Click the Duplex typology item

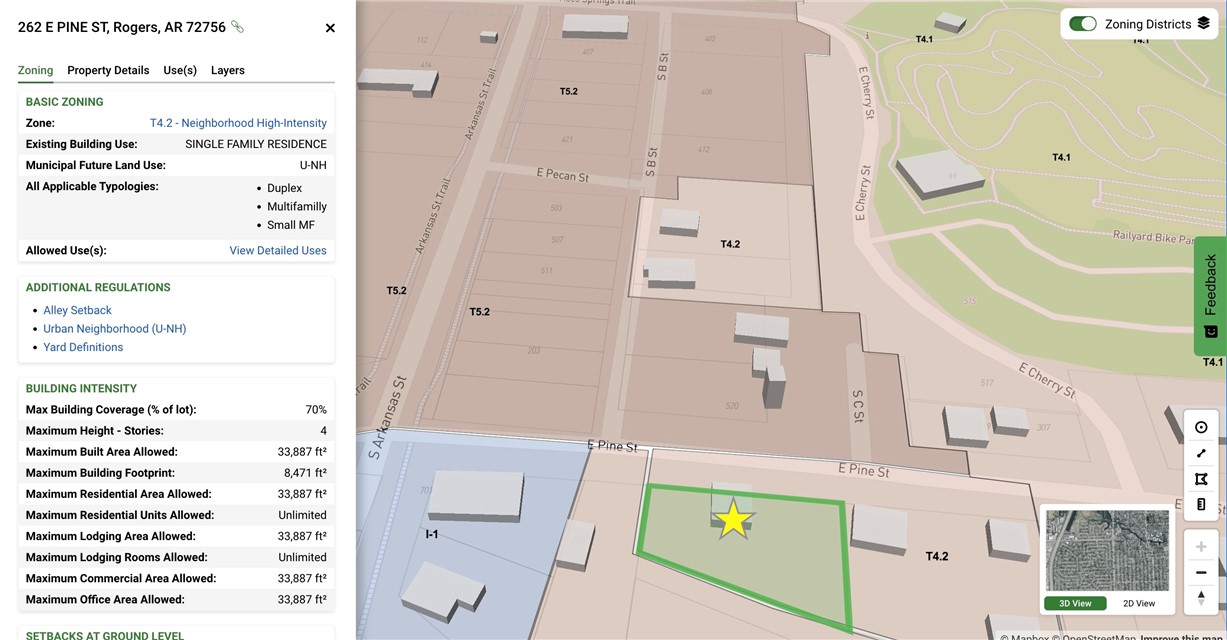pos(284,188)
